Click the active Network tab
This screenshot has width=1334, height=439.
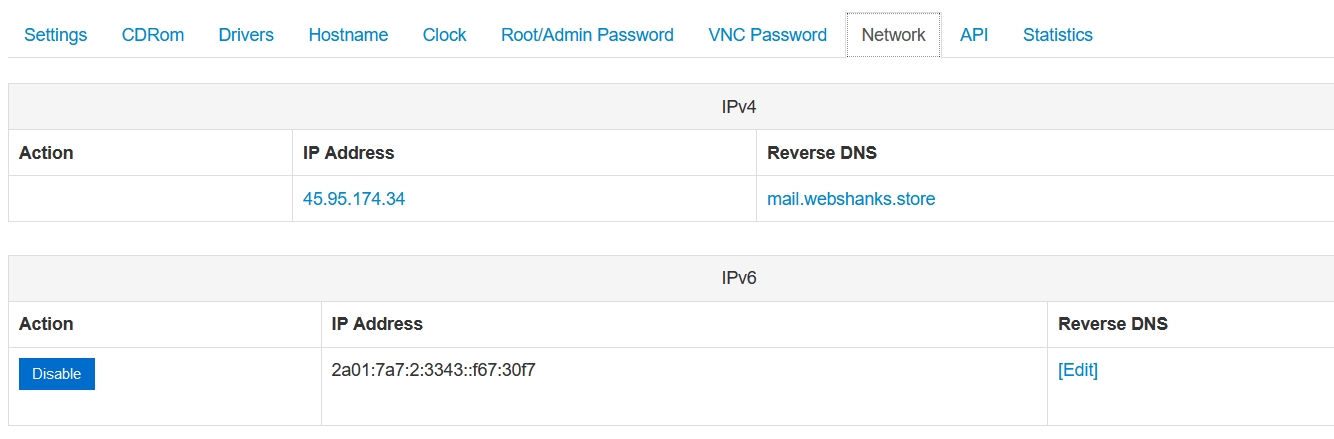(893, 35)
